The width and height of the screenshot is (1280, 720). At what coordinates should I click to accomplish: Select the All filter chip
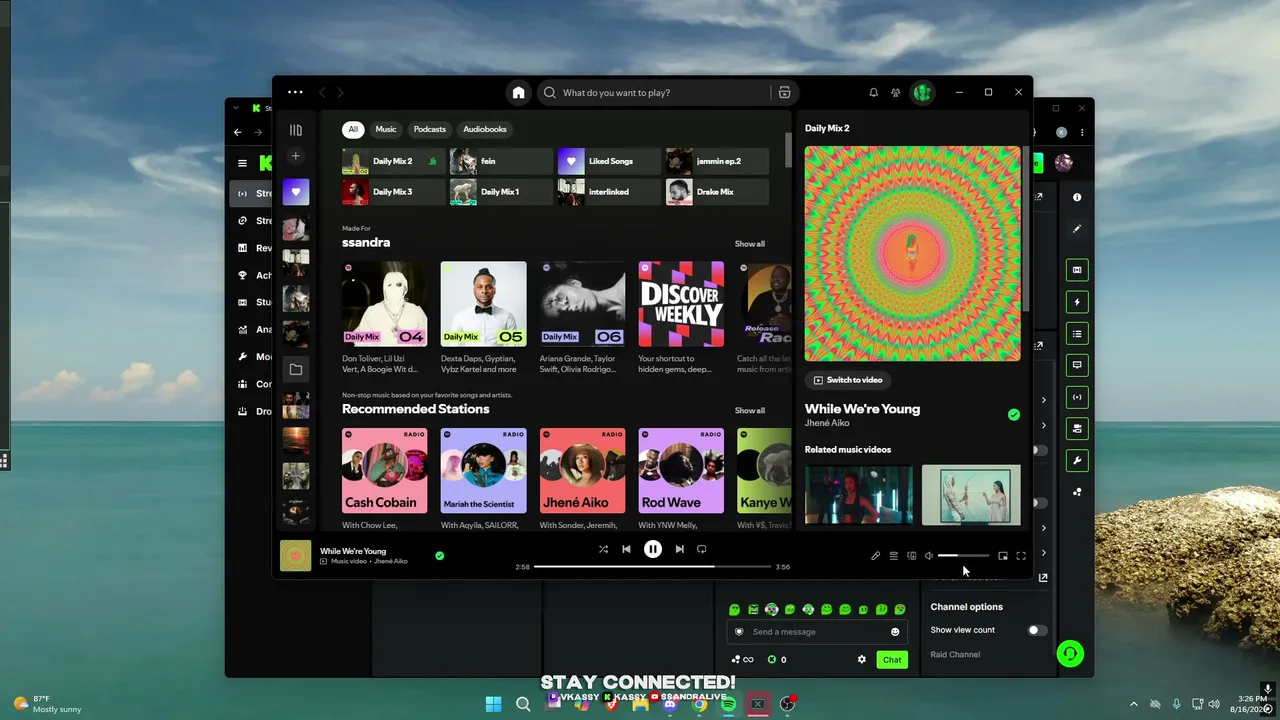(x=353, y=129)
